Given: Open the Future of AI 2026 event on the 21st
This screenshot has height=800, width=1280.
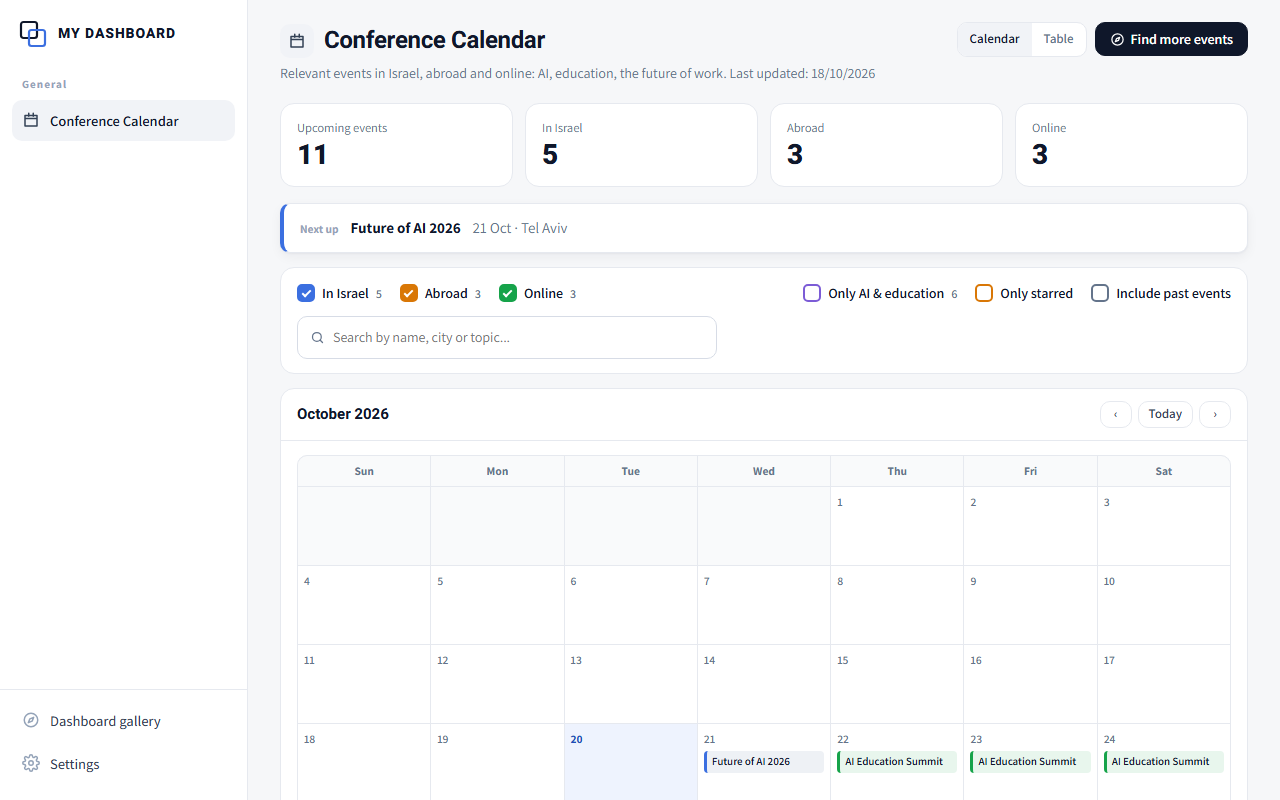Looking at the screenshot, I should pyautogui.click(x=764, y=762).
